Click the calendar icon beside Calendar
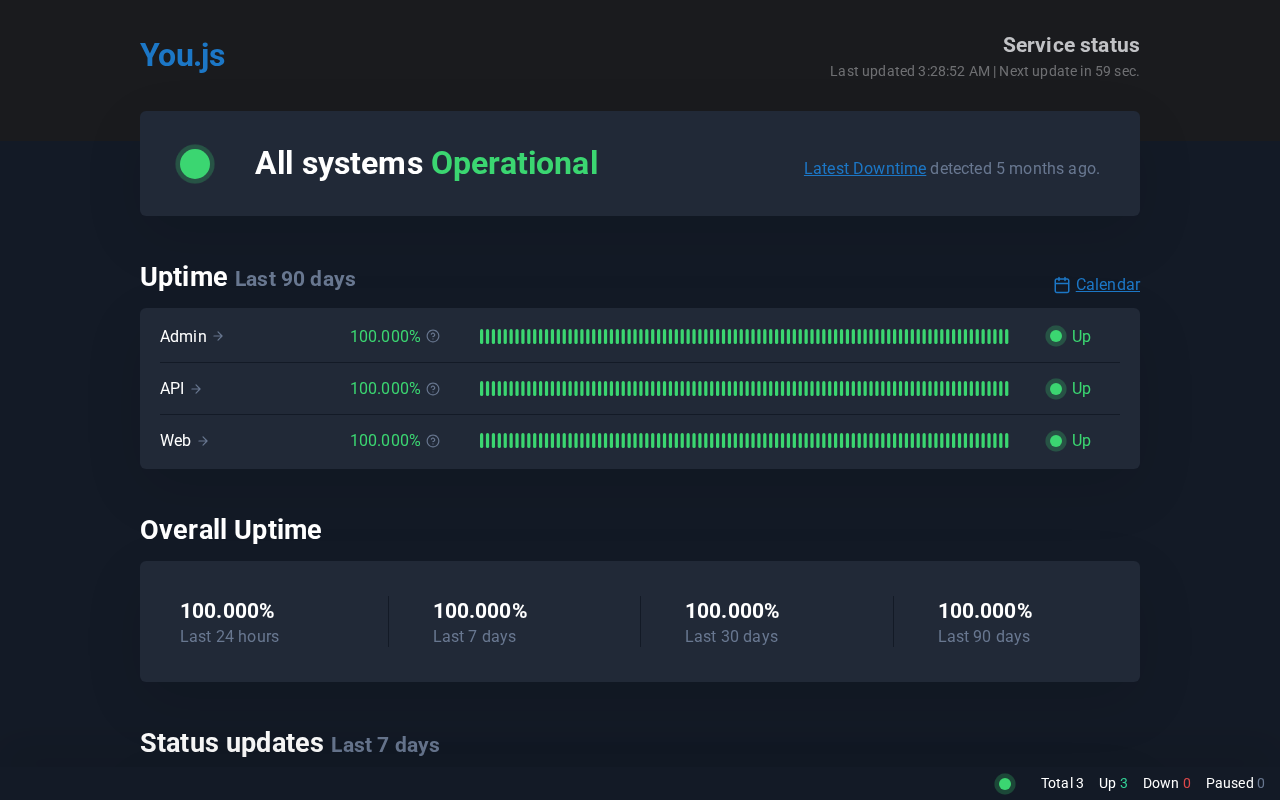The height and width of the screenshot is (800, 1280). tap(1062, 285)
